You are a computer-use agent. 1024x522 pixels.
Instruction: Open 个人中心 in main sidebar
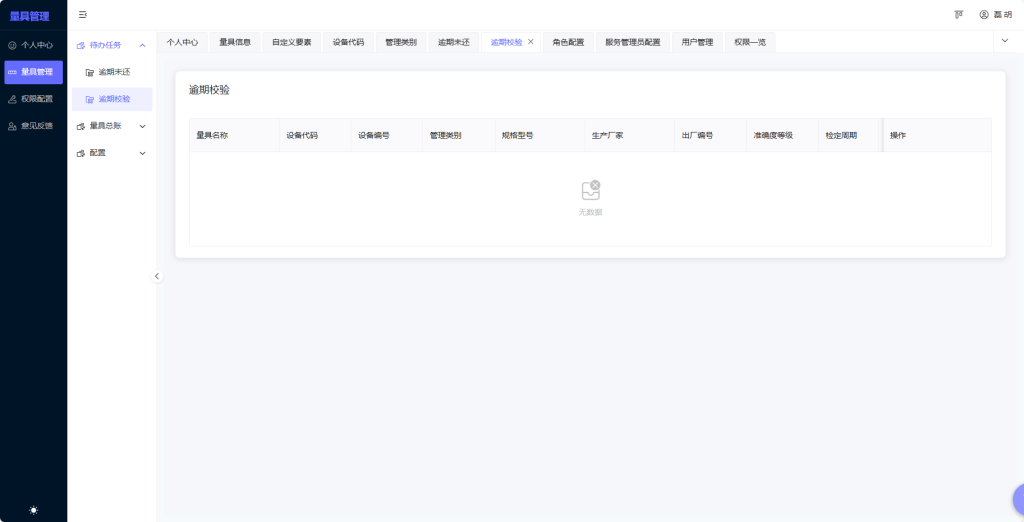(33, 46)
